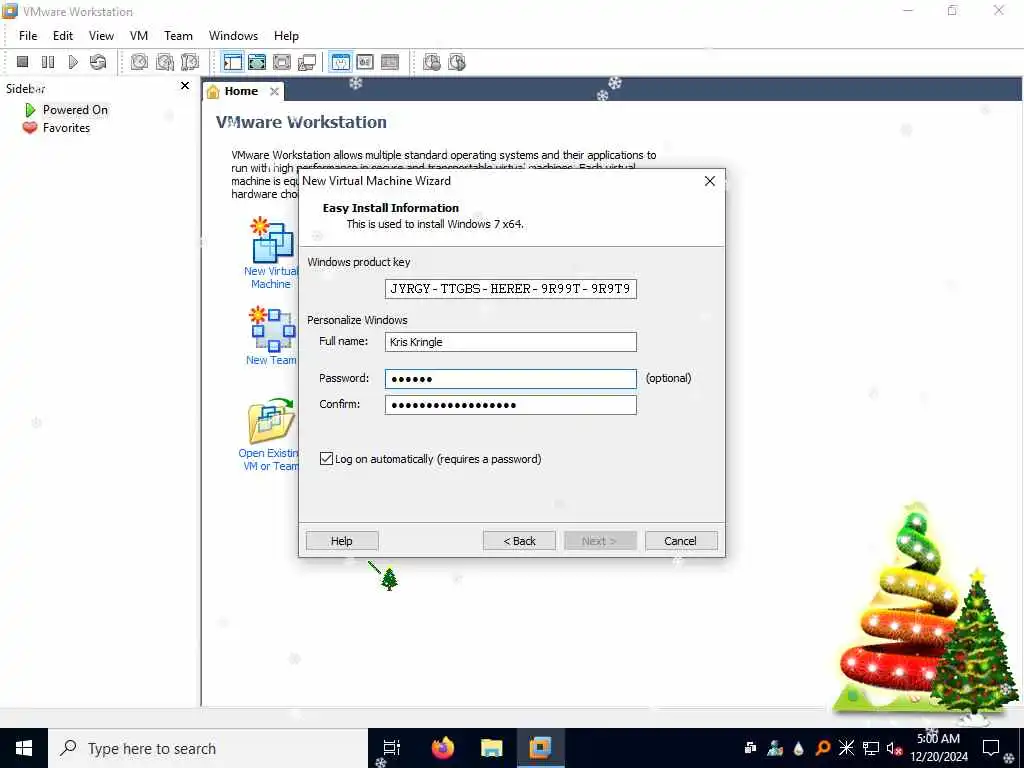Click the taskbar search box

(208, 748)
